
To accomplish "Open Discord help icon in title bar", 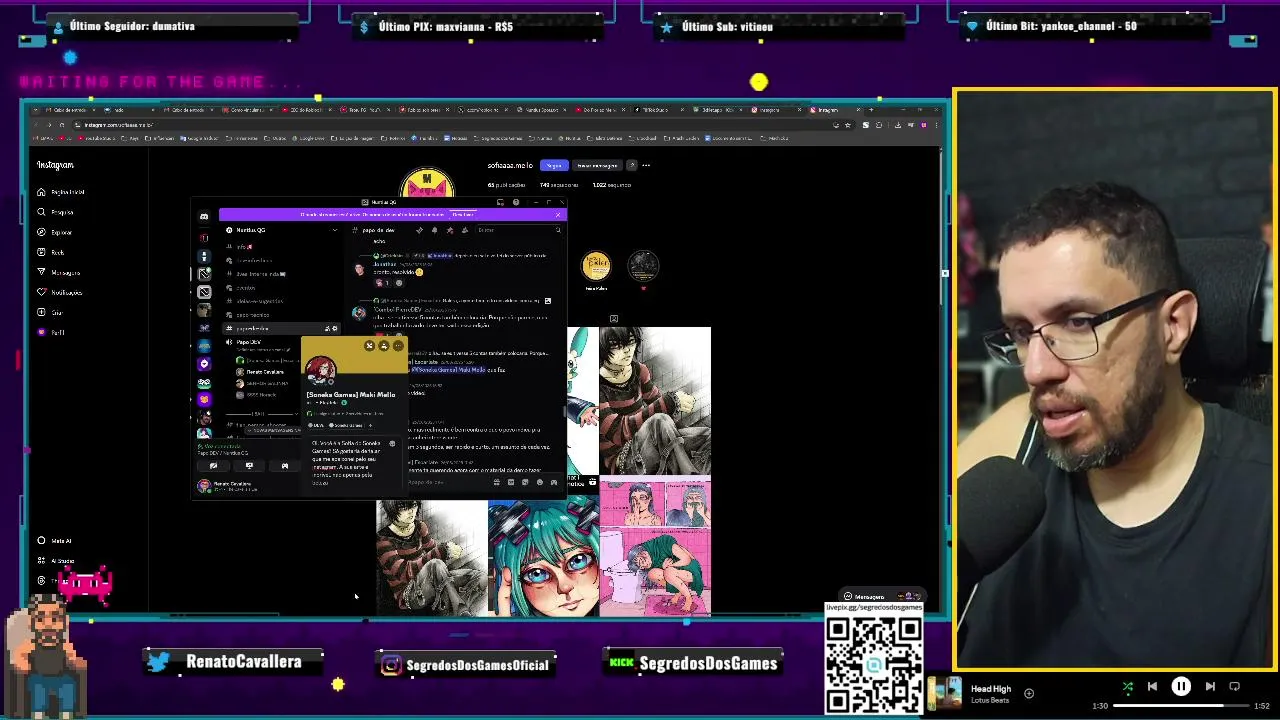I will (x=516, y=202).
